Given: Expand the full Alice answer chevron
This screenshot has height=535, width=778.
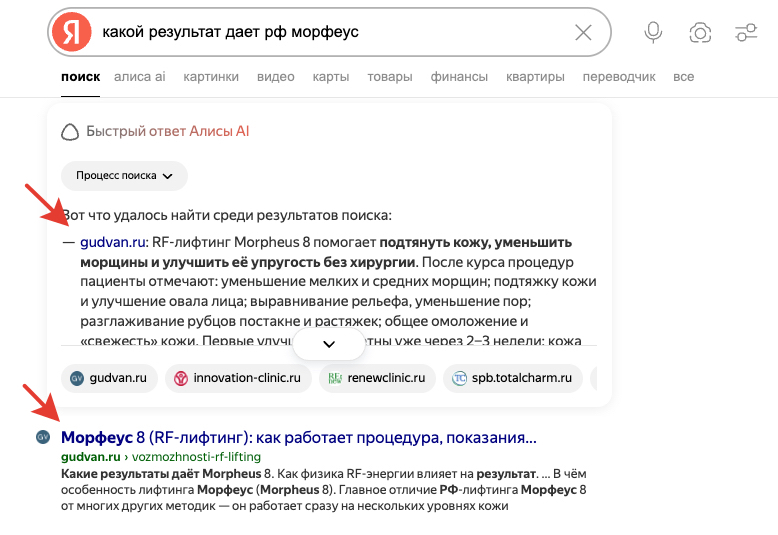Looking at the screenshot, I should (329, 344).
